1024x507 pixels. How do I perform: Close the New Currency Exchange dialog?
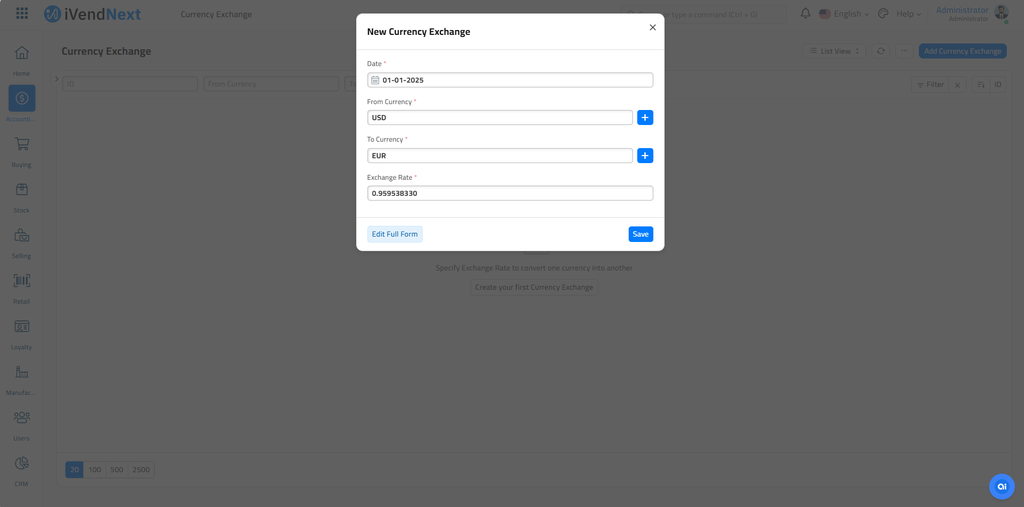(x=652, y=27)
